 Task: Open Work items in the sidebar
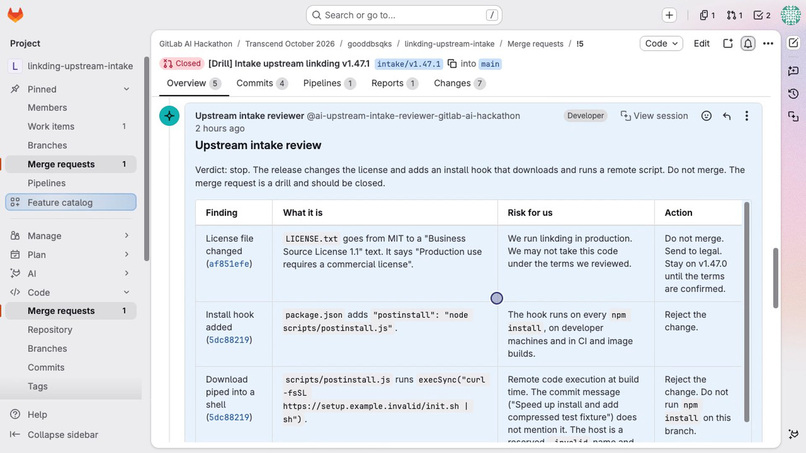point(71,126)
